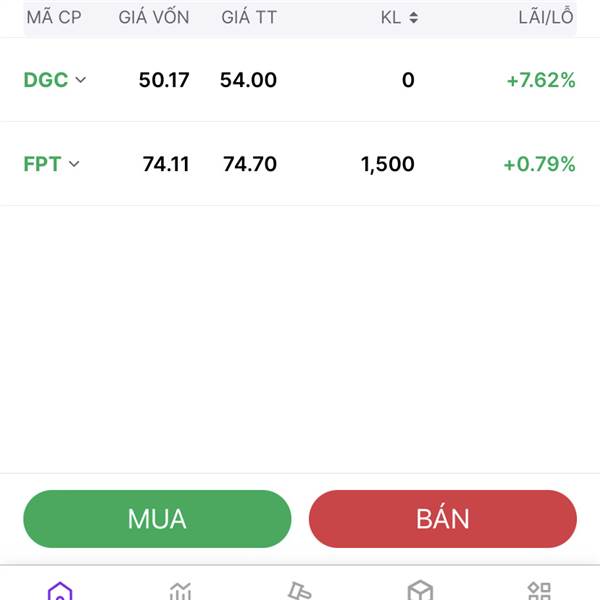600x600 pixels.
Task: Click the LÃI/LỖ column header
Action: coord(546,17)
